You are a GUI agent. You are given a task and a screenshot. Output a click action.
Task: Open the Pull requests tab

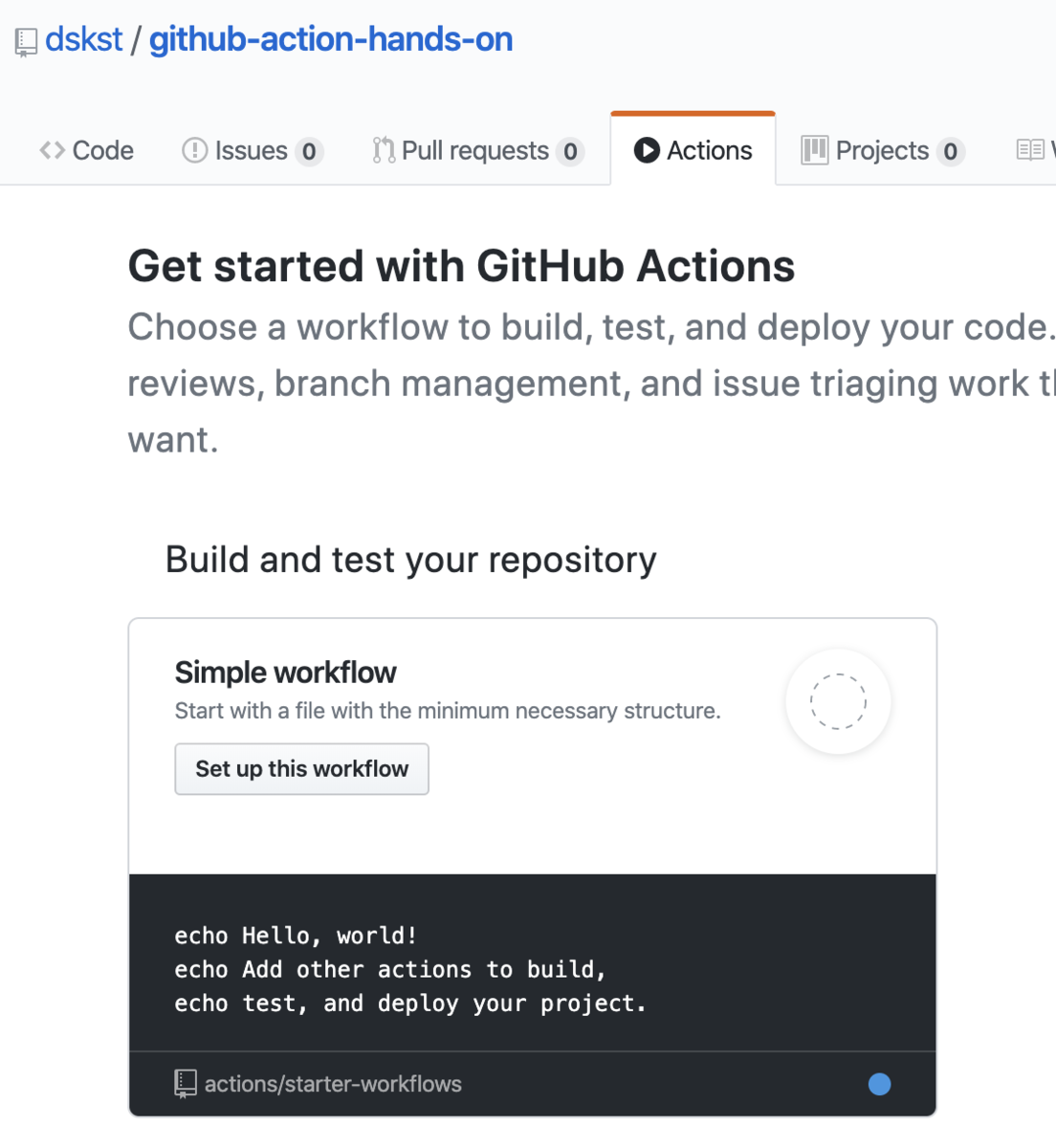474,150
